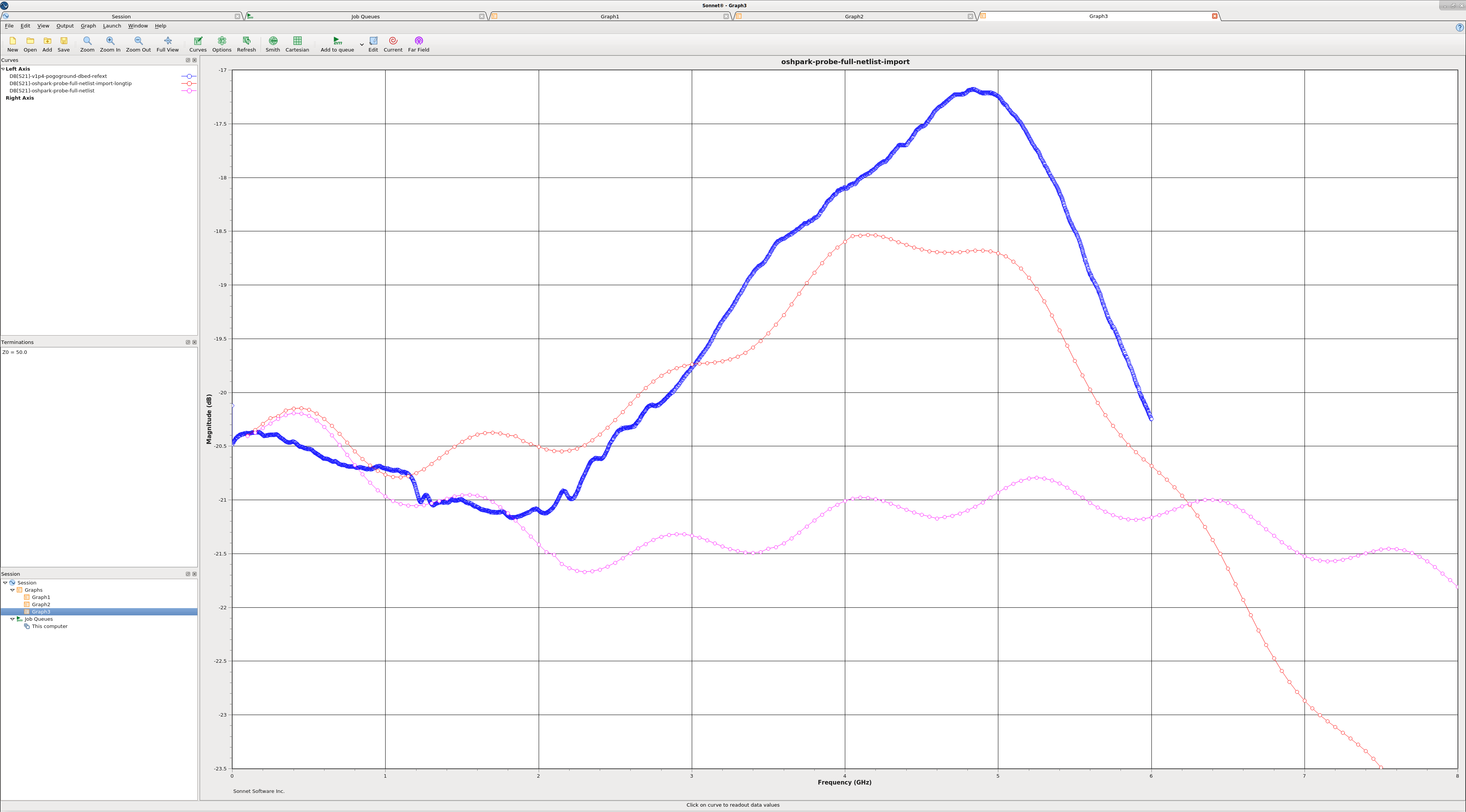
Task: Close the Curves panel
Action: click(x=195, y=60)
